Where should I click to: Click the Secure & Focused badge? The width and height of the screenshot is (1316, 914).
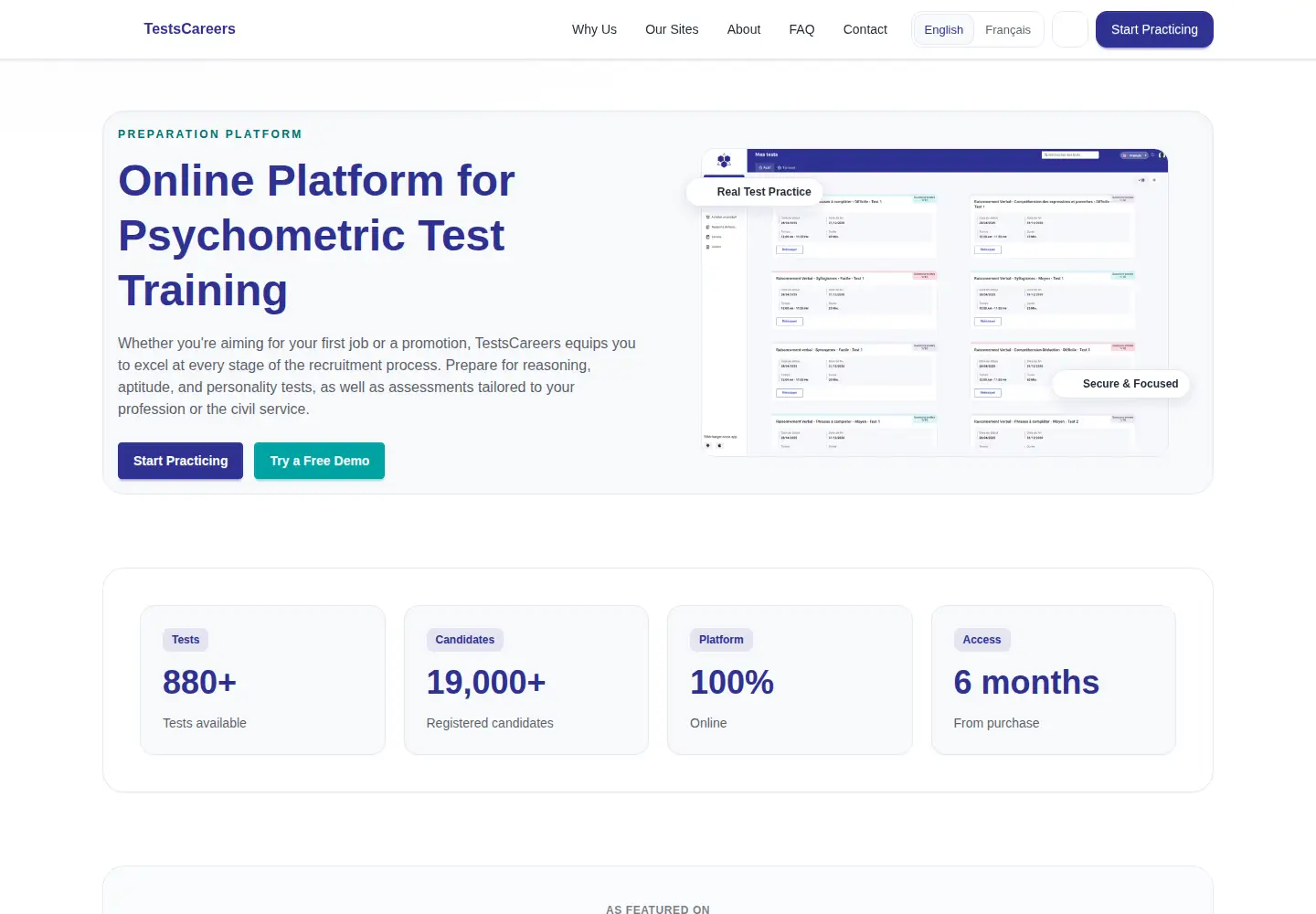click(1121, 384)
